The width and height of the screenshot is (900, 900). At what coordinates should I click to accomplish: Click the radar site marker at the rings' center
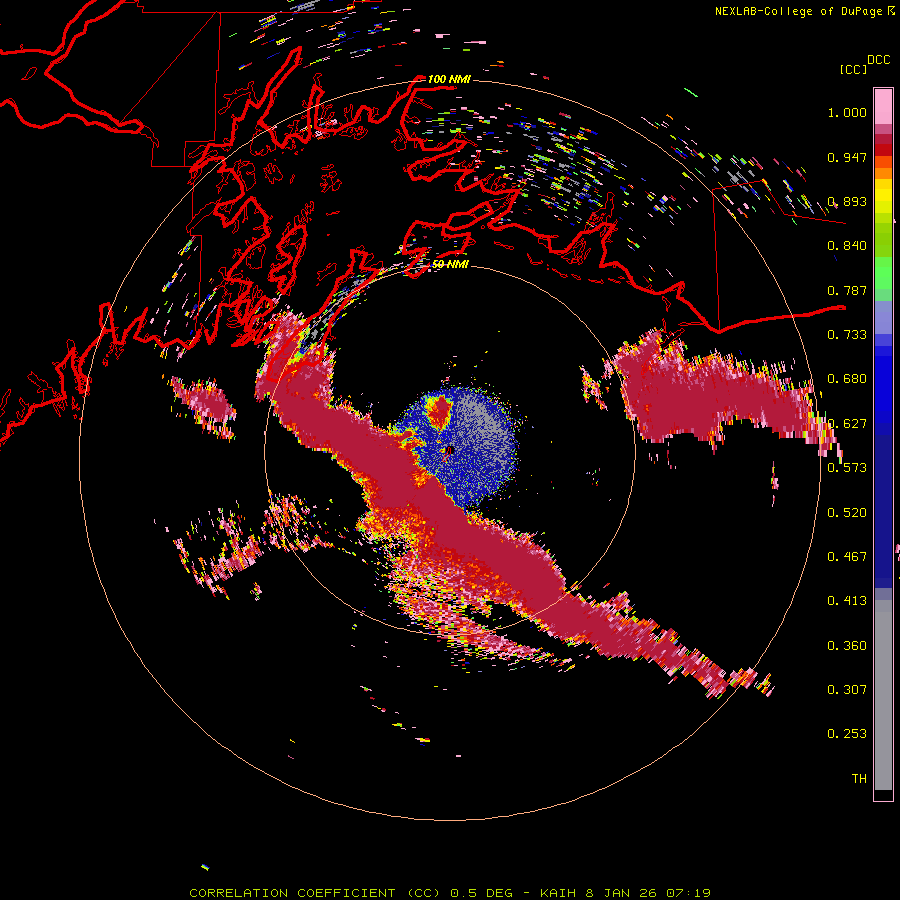(449, 451)
